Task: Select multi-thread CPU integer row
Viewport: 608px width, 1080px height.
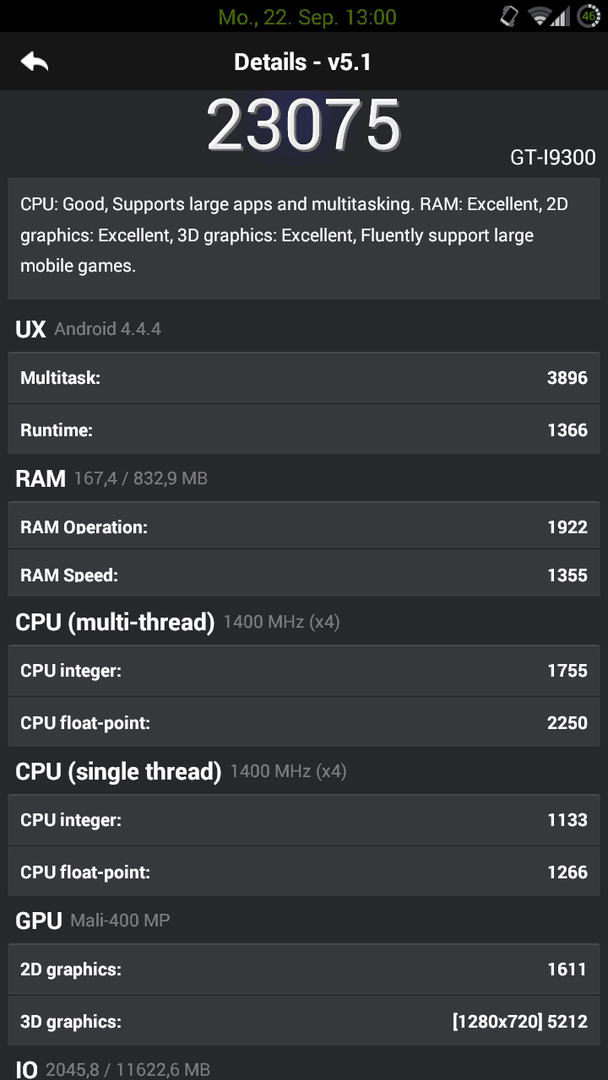Action: [x=304, y=670]
